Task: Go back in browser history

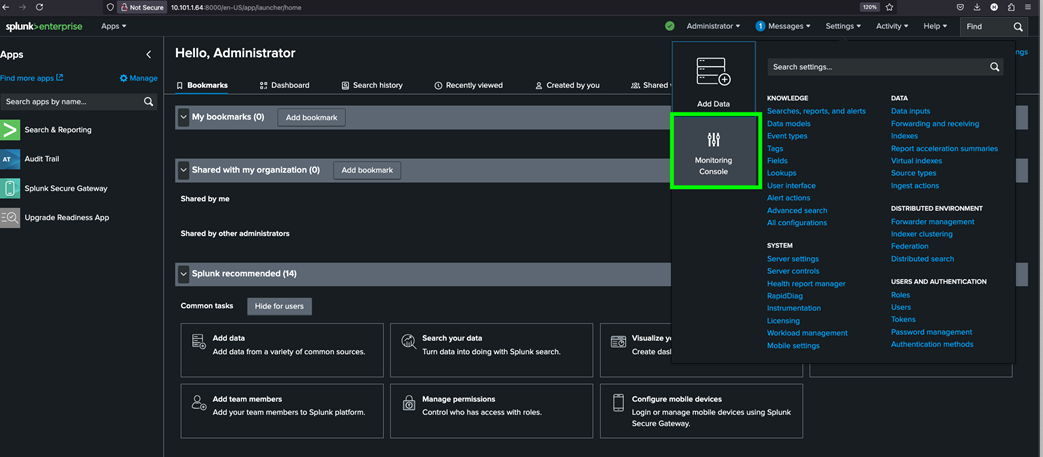Action: (x=6, y=7)
